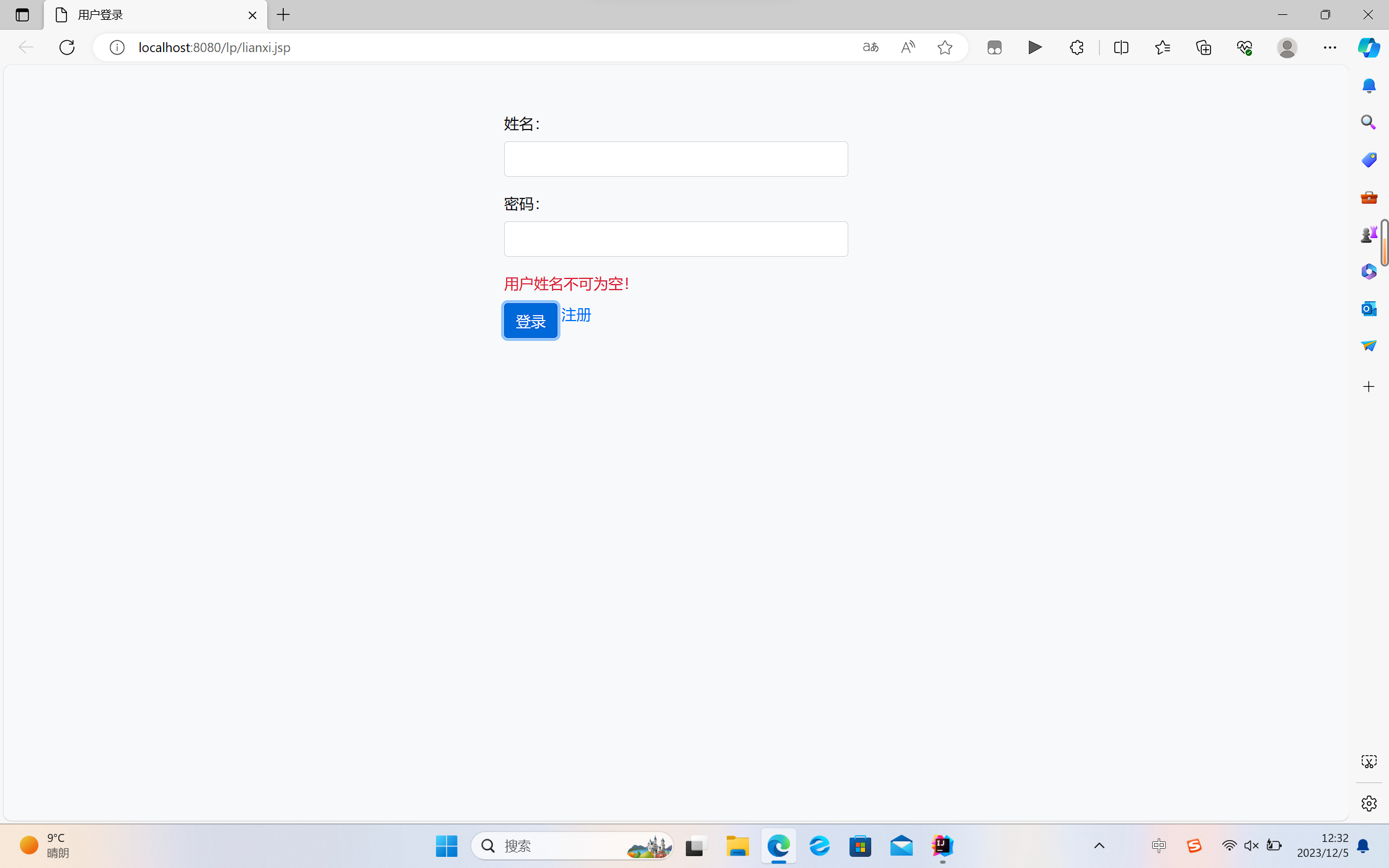This screenshot has width=1389, height=868.
Task: Open Copilot icon in toolbar
Action: (1369, 47)
